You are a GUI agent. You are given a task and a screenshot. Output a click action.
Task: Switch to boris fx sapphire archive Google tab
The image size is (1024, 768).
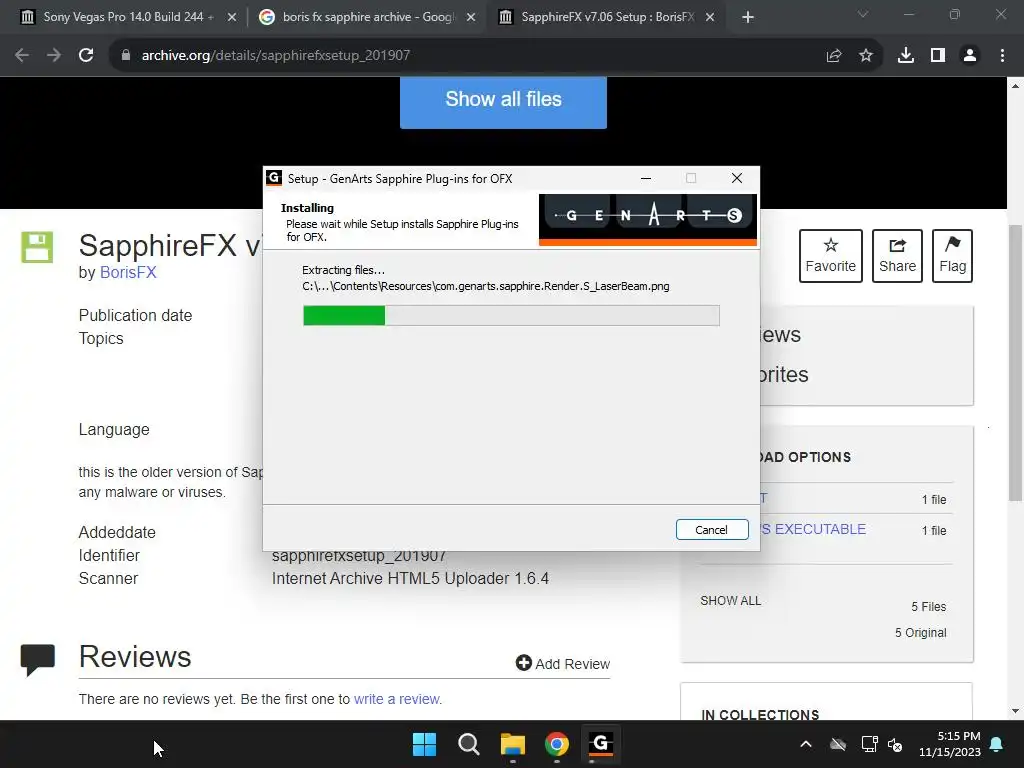[368, 17]
